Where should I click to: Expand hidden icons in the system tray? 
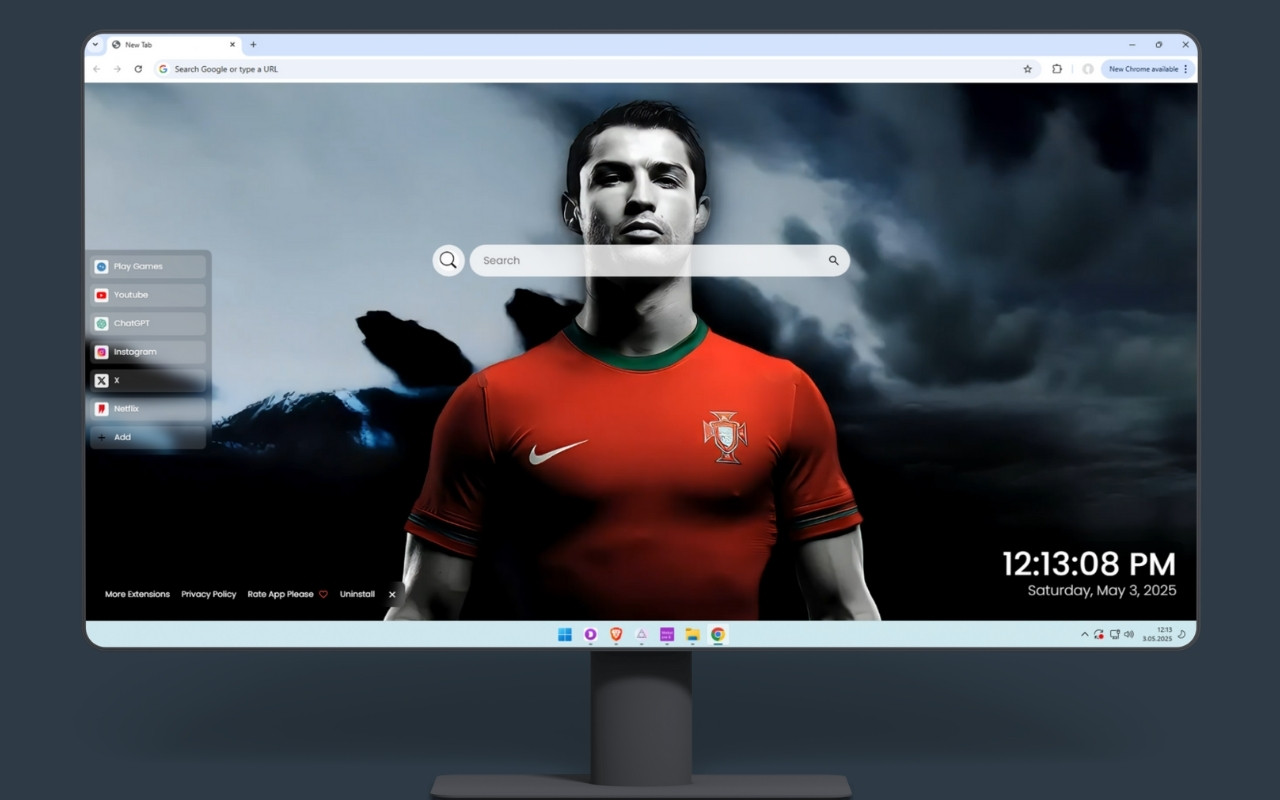[1084, 634]
